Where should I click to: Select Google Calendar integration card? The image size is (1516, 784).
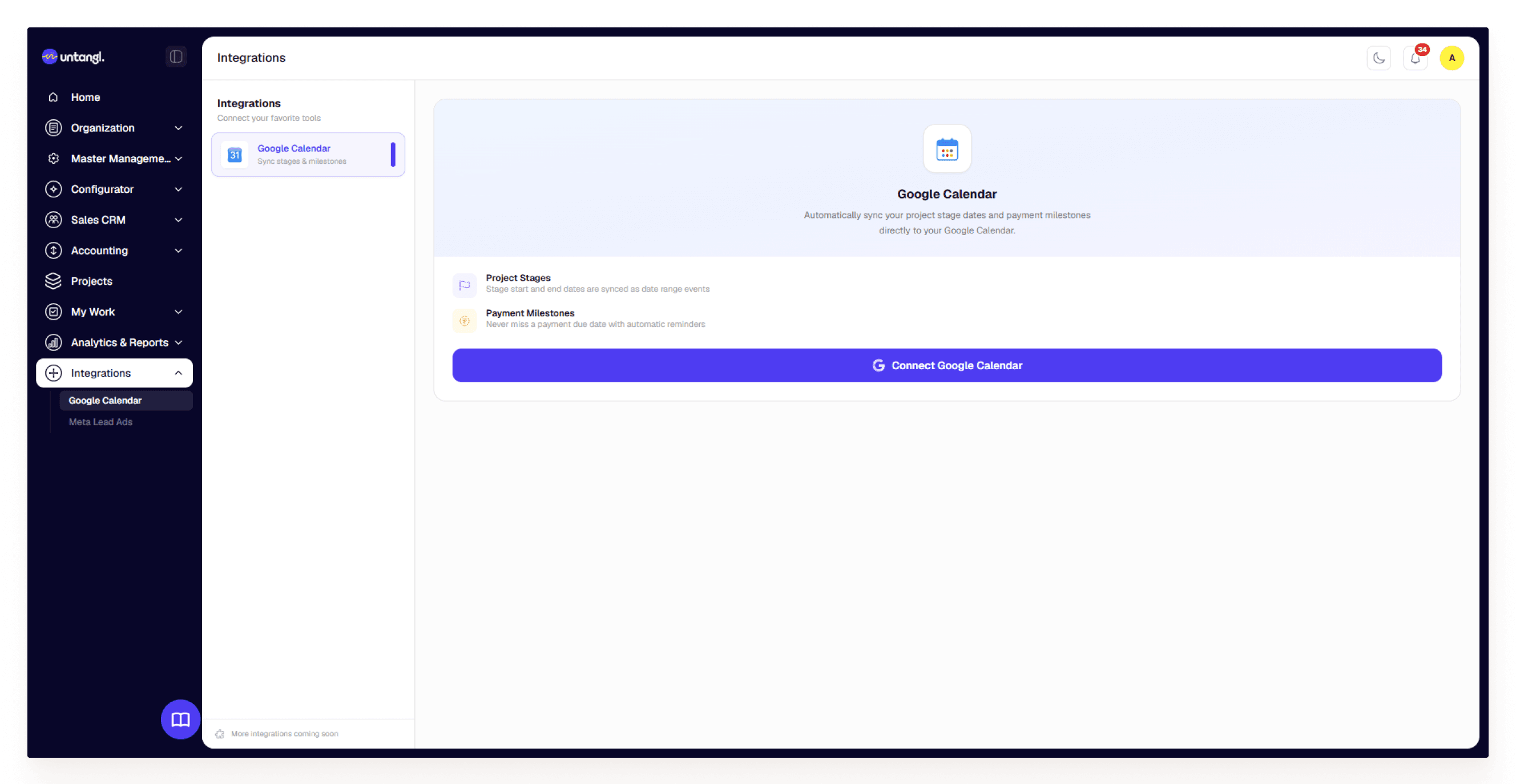[308, 154]
